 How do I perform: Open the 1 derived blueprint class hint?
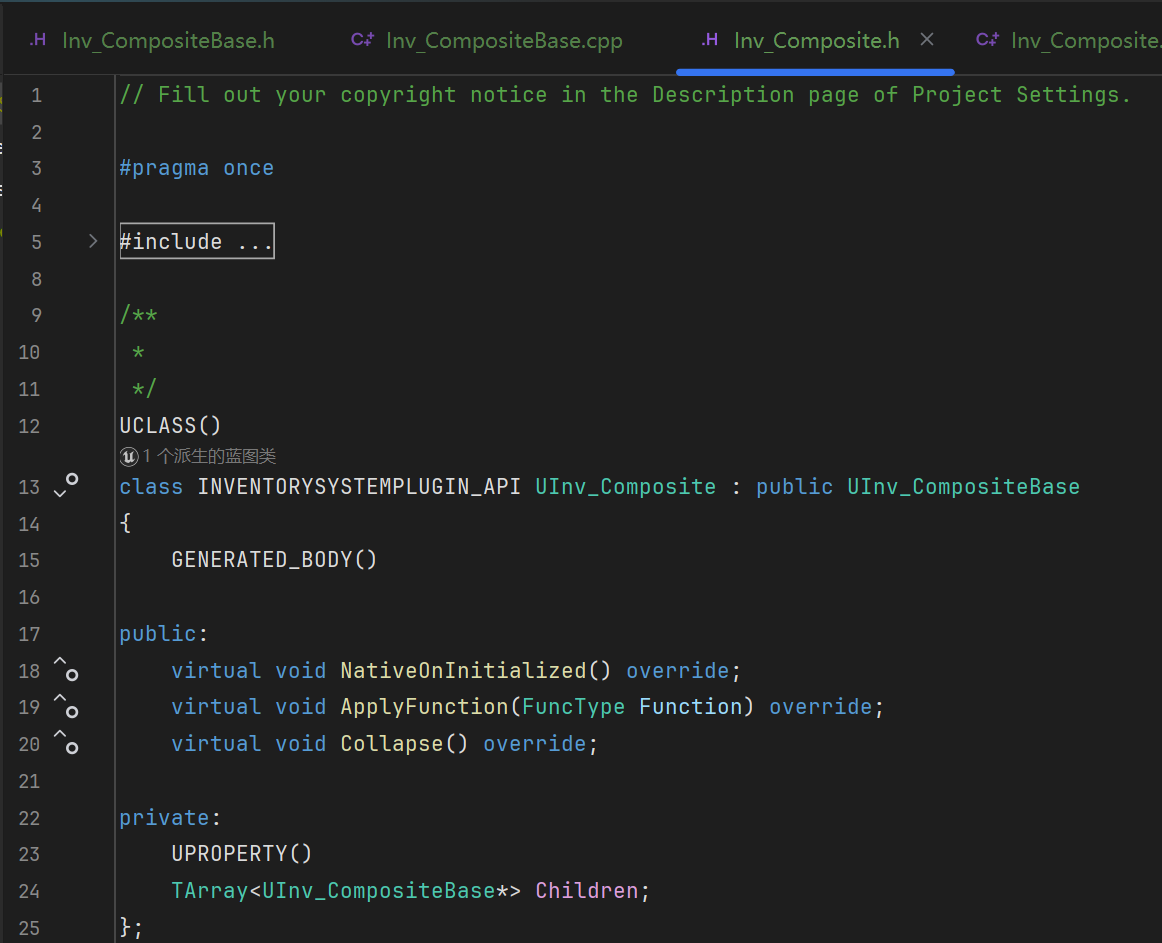pos(209,456)
